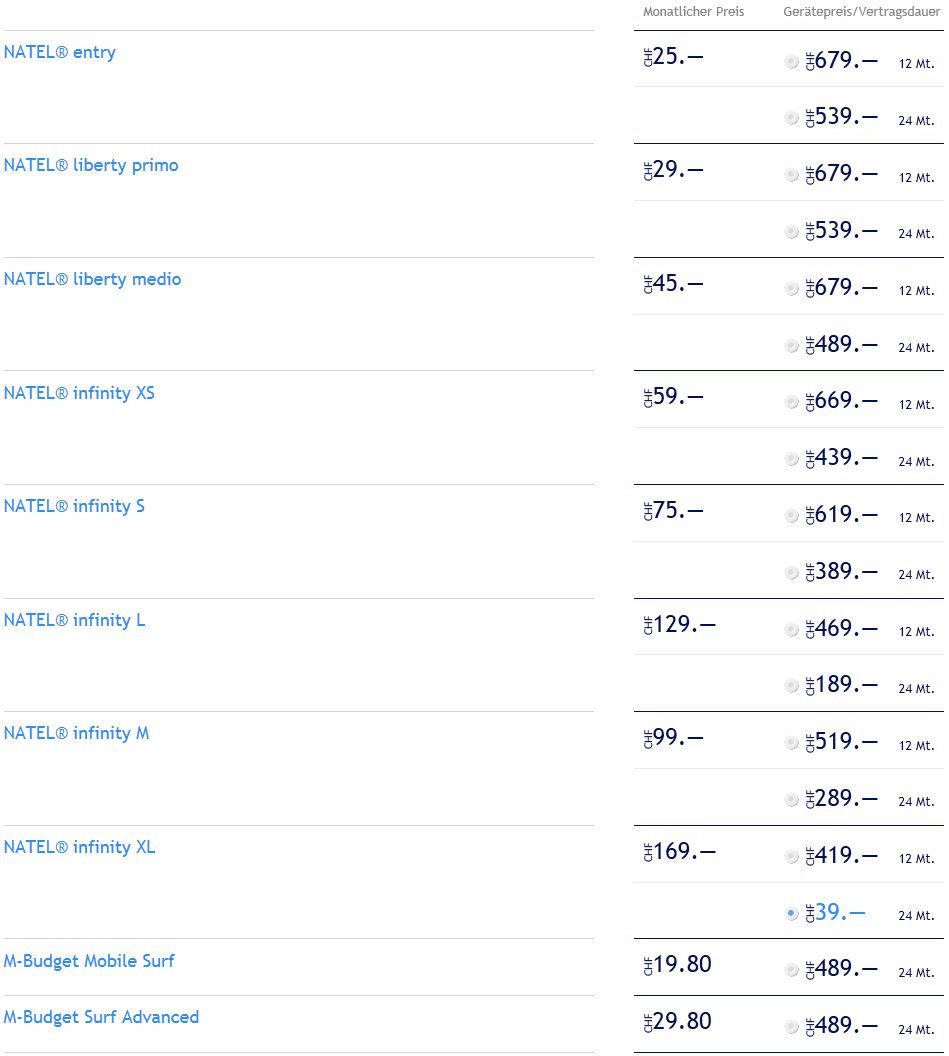Screen dimensions: 949x1056
Task: Select NATEL entry 24 Mt. for CHF 539
Action: pyautogui.click(x=792, y=119)
